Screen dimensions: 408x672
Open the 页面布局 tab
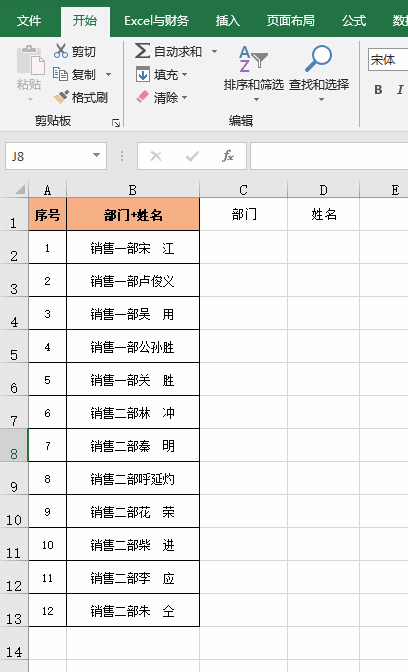click(x=291, y=21)
